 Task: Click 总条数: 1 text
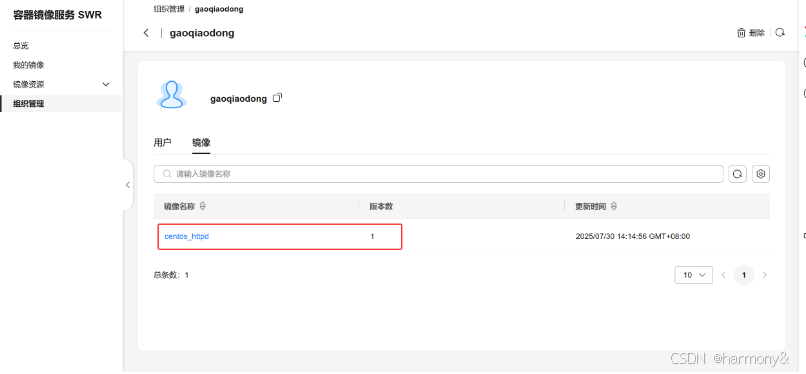click(x=171, y=275)
